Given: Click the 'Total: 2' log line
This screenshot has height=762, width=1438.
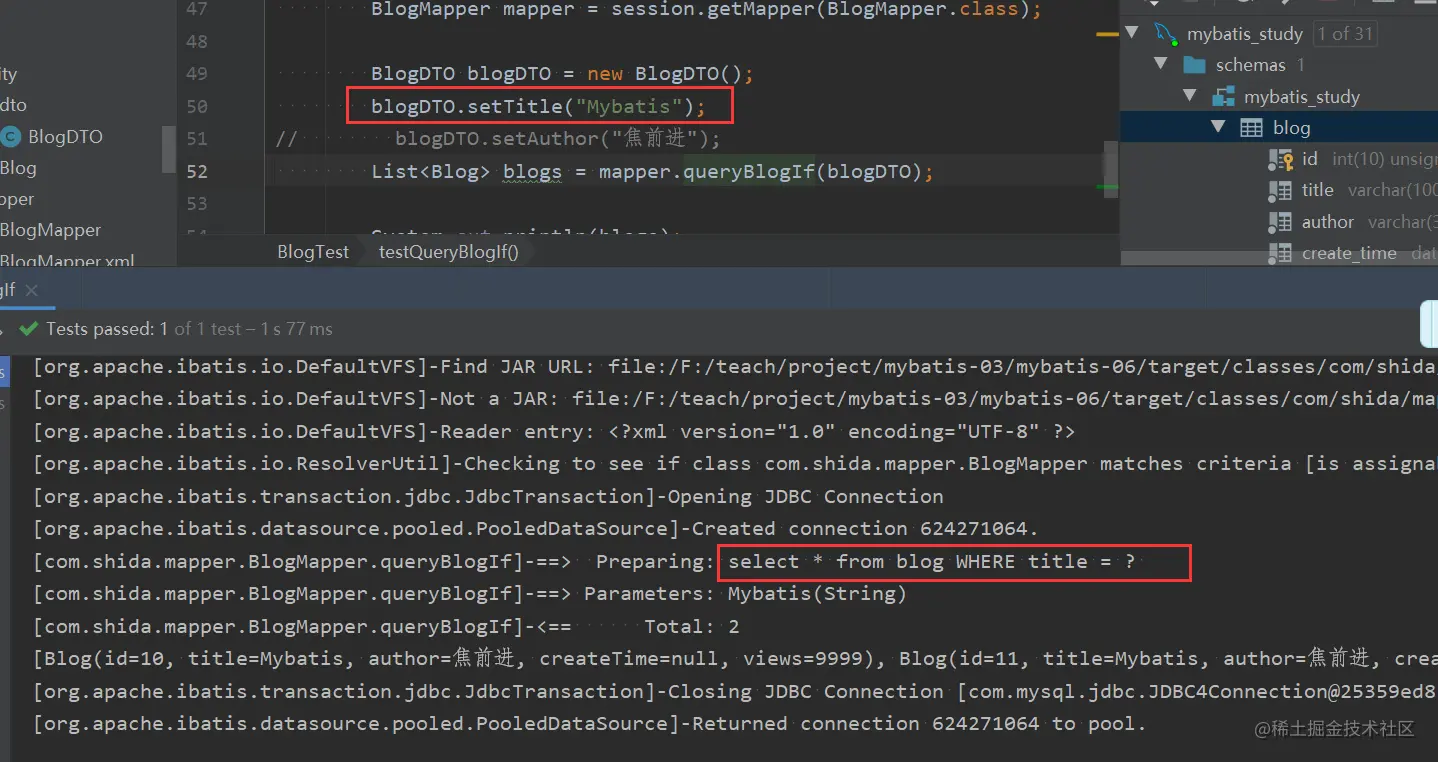Looking at the screenshot, I should tap(386, 626).
